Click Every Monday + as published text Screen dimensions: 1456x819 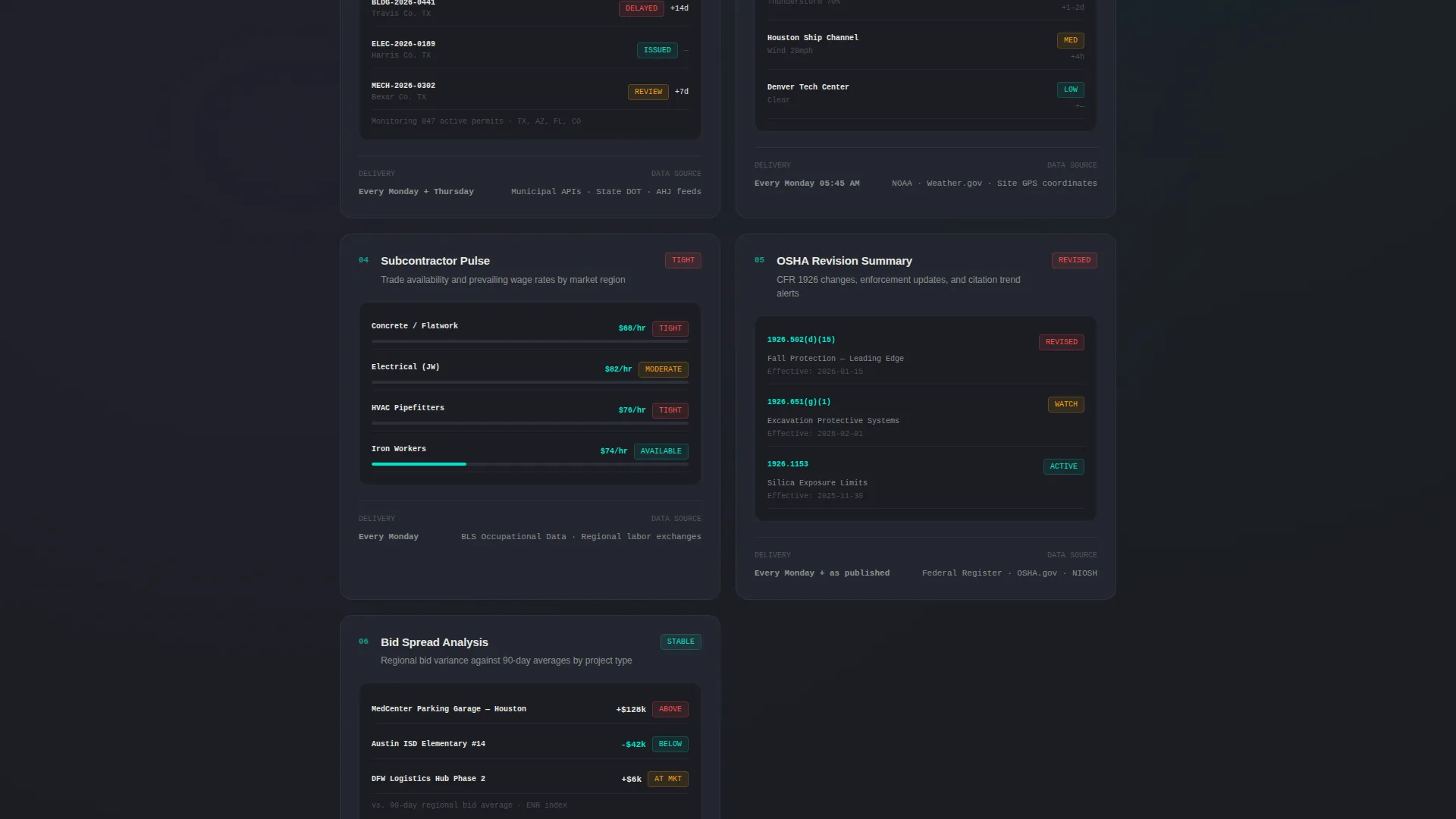(x=822, y=573)
